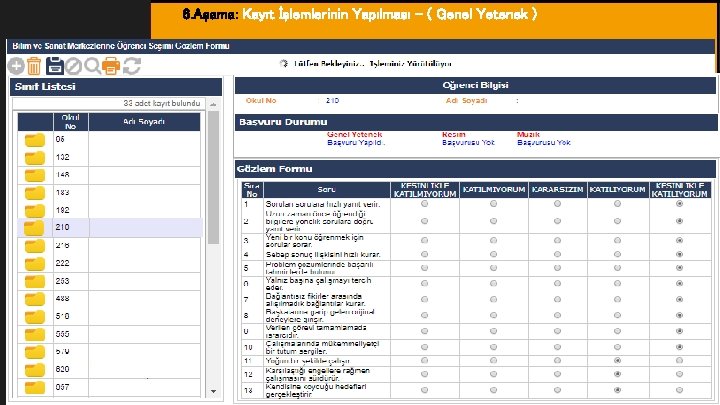Viewport: 720px width, 405px height.
Task: Open folder icon for student 192
Action: 35,210
